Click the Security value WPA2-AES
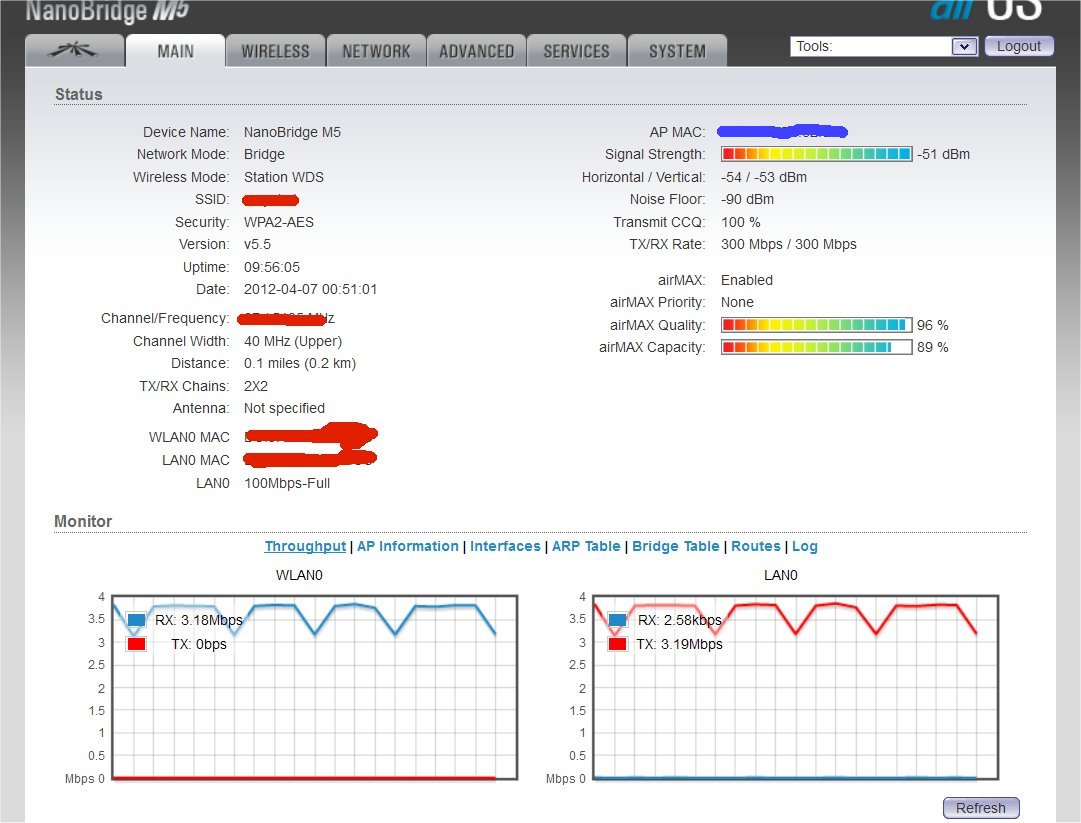1081x823 pixels. pyautogui.click(x=279, y=222)
